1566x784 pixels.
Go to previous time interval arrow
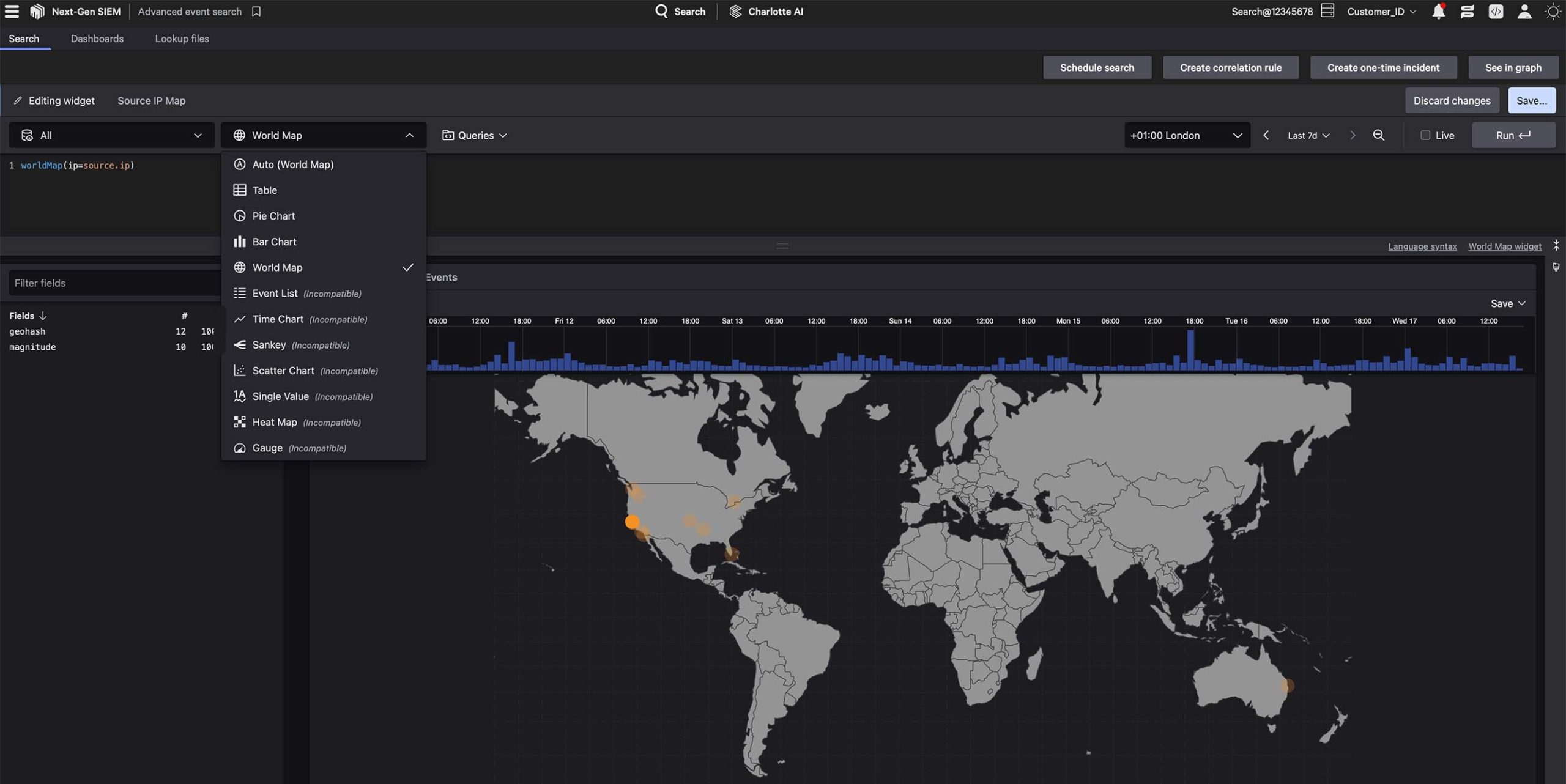[1266, 135]
